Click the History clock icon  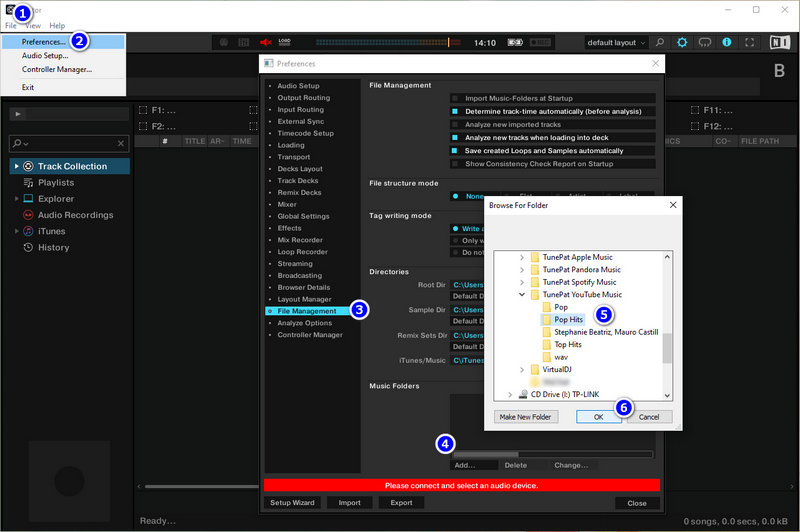click(x=29, y=247)
